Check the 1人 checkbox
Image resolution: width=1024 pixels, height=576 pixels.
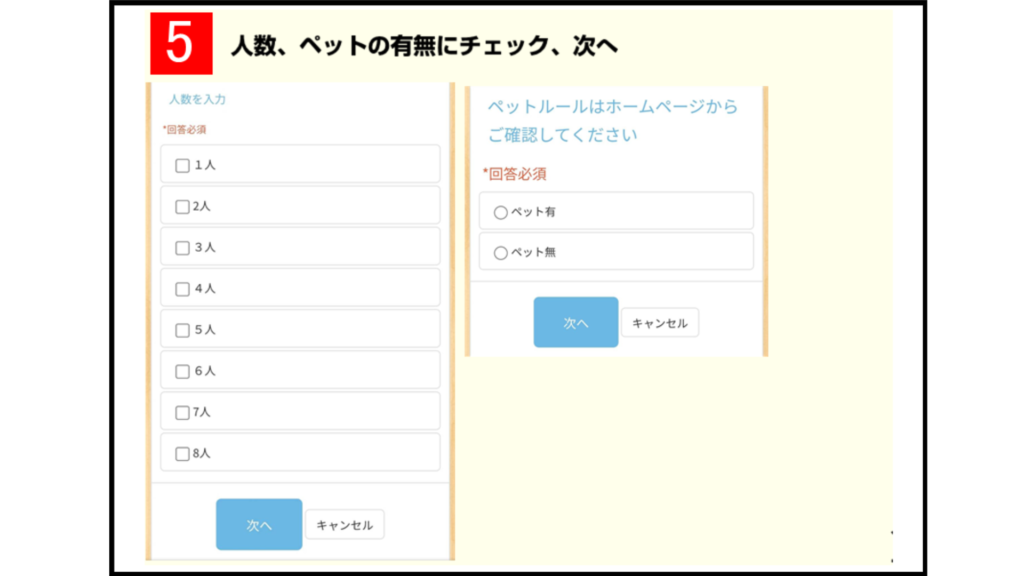pyautogui.click(x=182, y=165)
